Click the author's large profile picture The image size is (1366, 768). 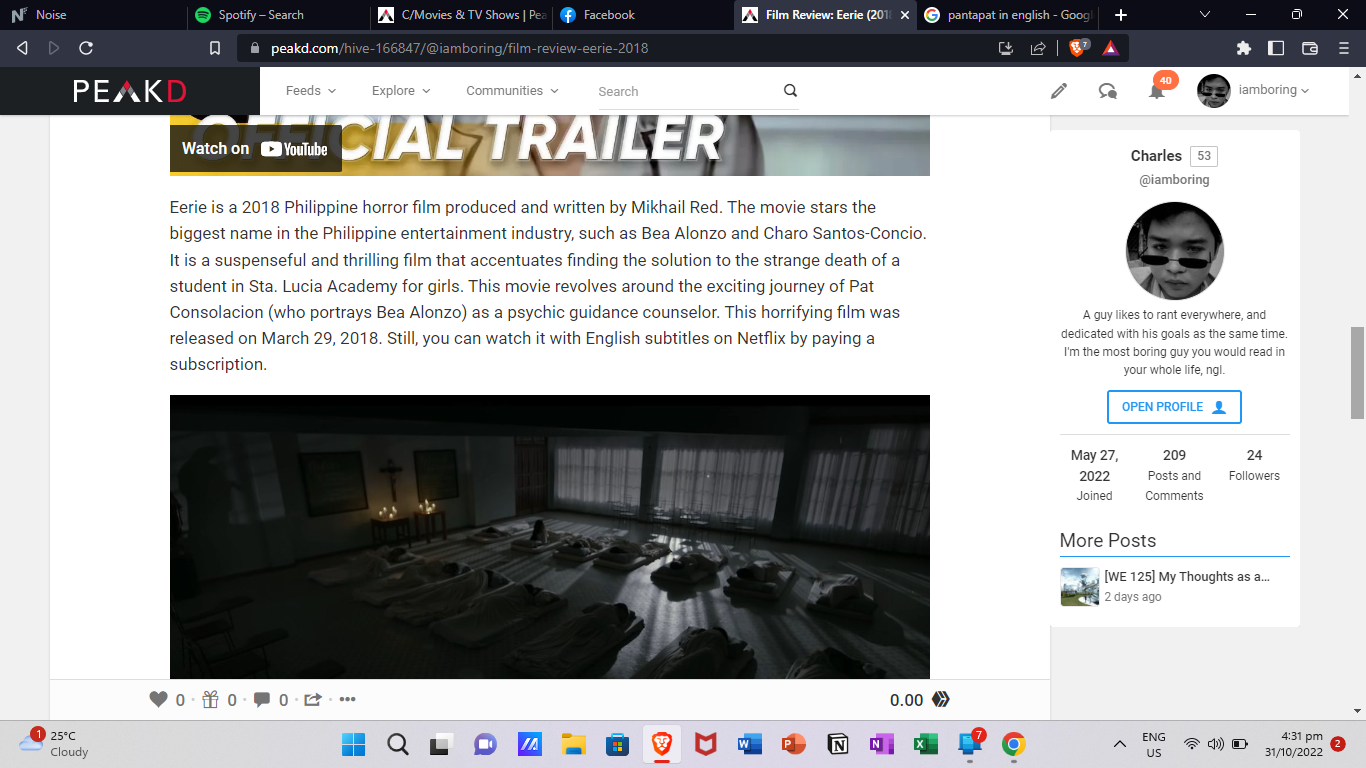pos(1175,251)
